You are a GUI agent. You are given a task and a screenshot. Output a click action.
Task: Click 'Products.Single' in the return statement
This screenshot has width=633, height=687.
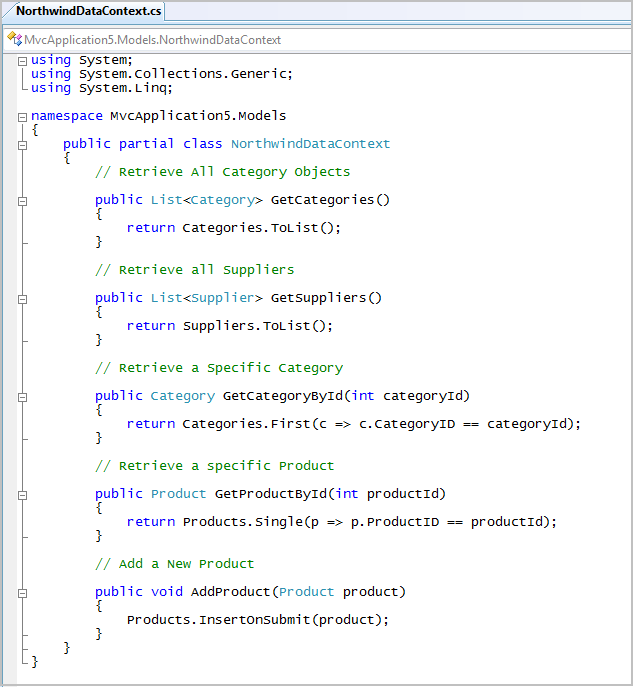point(243,522)
